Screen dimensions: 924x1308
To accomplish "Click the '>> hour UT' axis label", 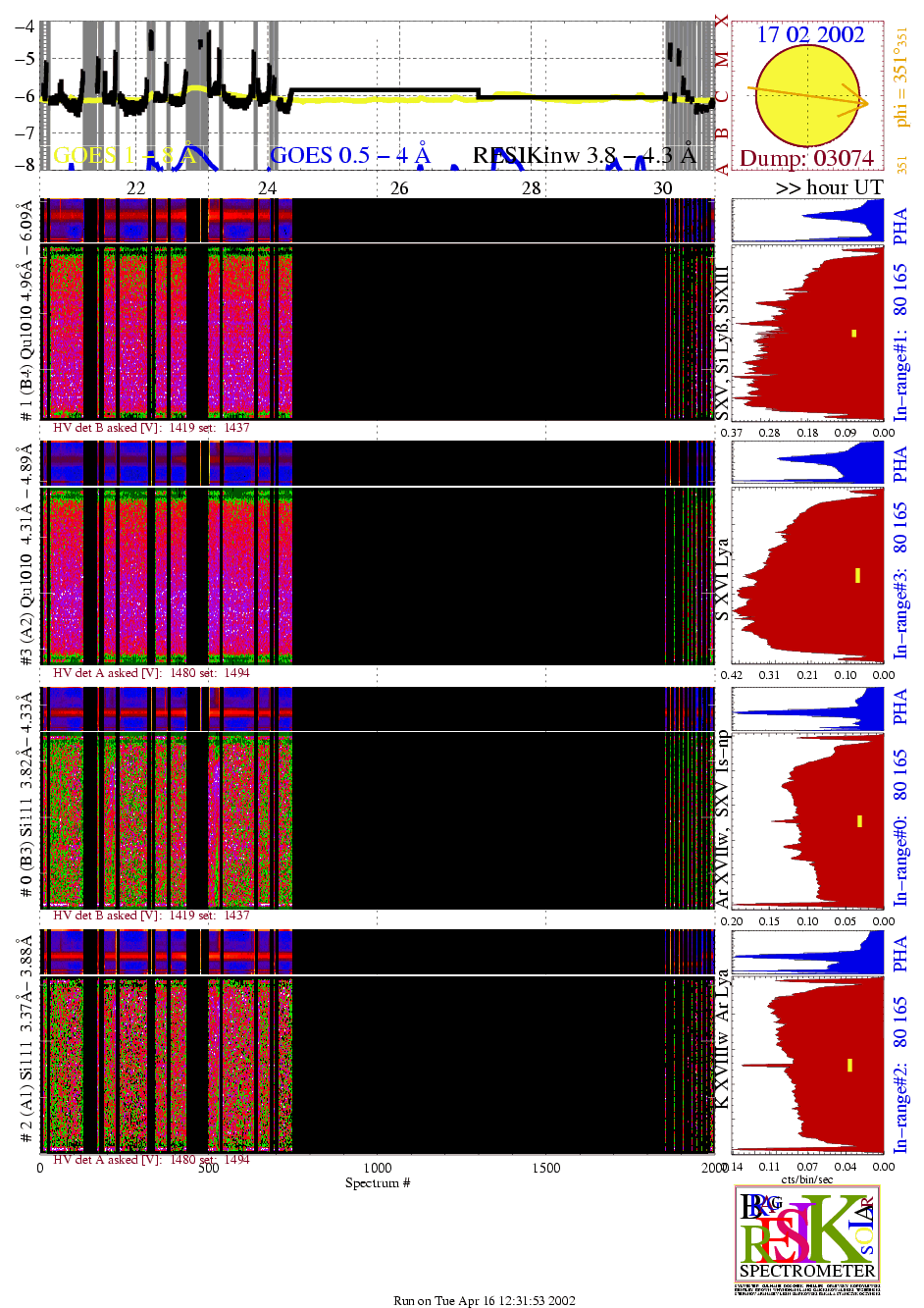I will click(829, 187).
